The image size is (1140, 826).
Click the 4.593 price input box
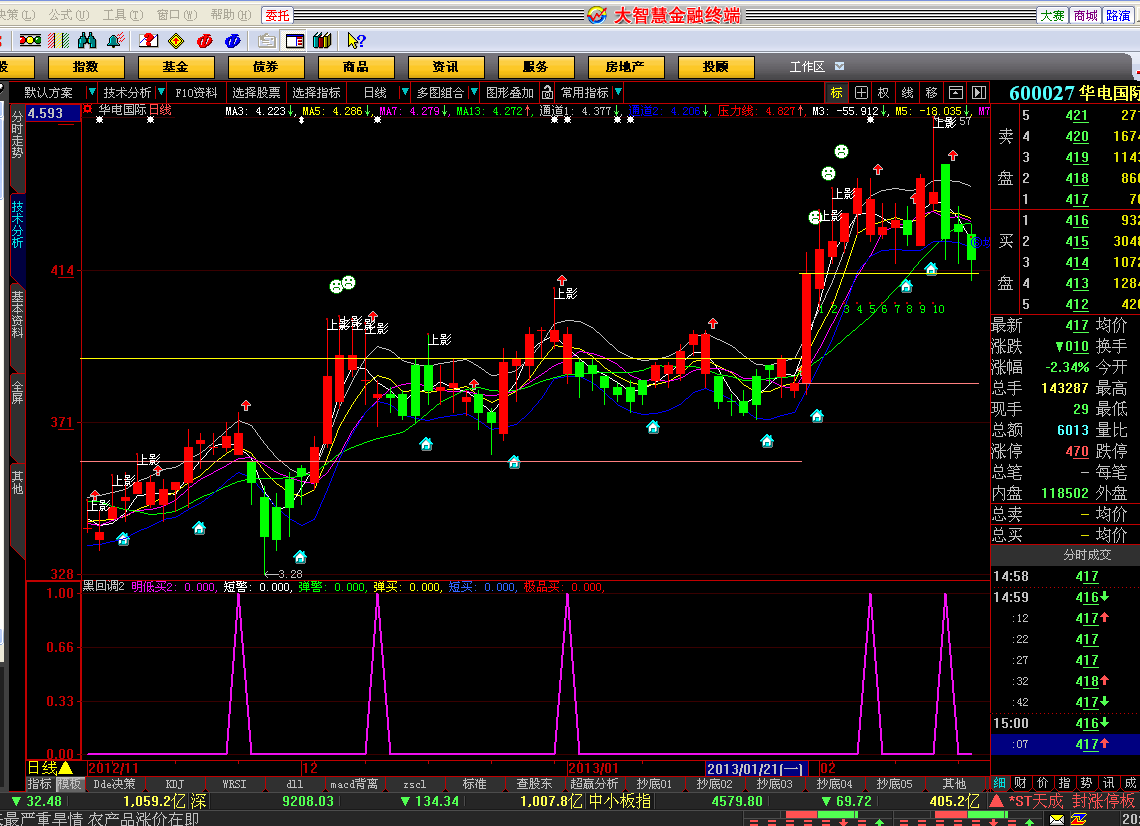[x=52, y=113]
